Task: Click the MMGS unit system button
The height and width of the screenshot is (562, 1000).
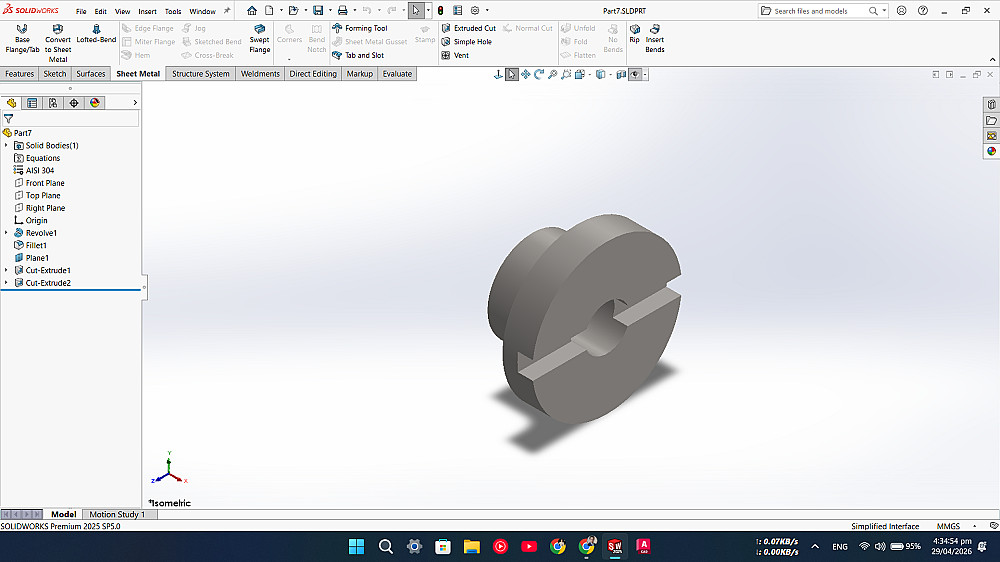Action: 948,526
